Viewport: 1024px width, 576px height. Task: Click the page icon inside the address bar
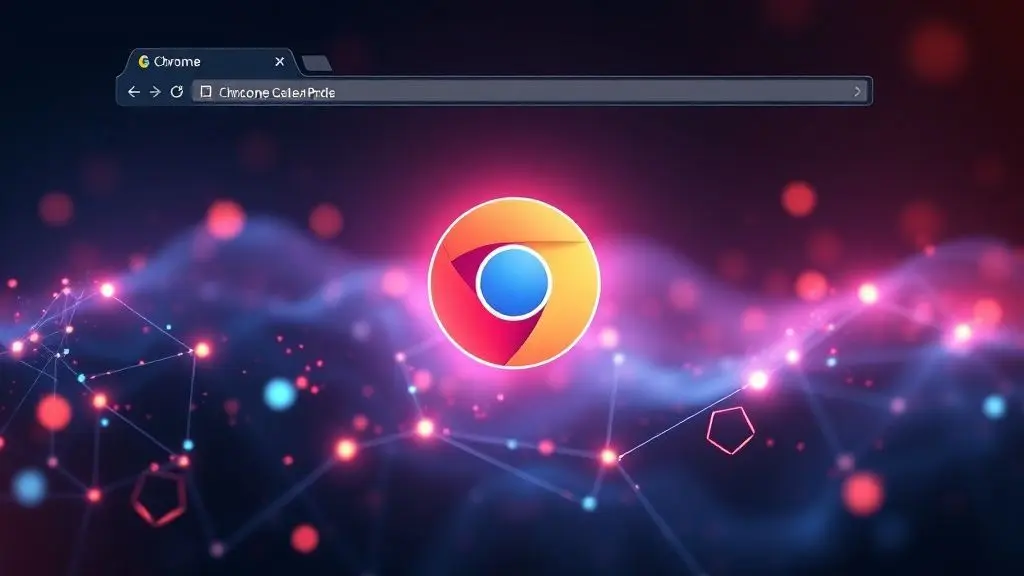coord(206,92)
